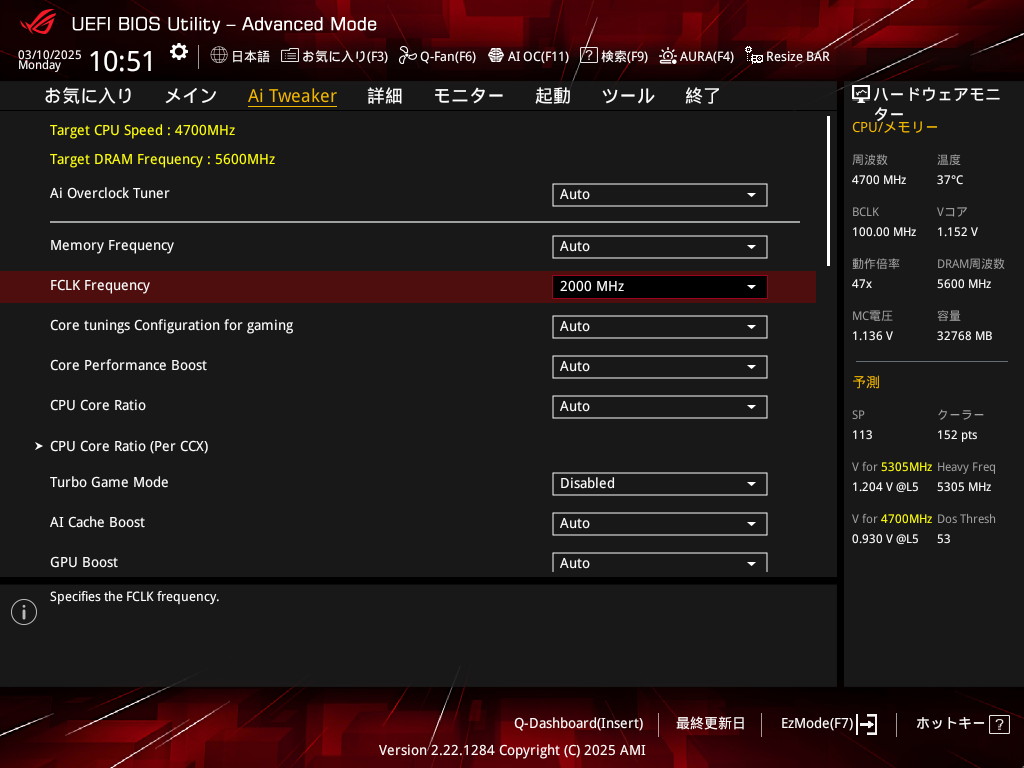The width and height of the screenshot is (1024, 768).
Task: Click the 予測 section heading
Action: [866, 382]
